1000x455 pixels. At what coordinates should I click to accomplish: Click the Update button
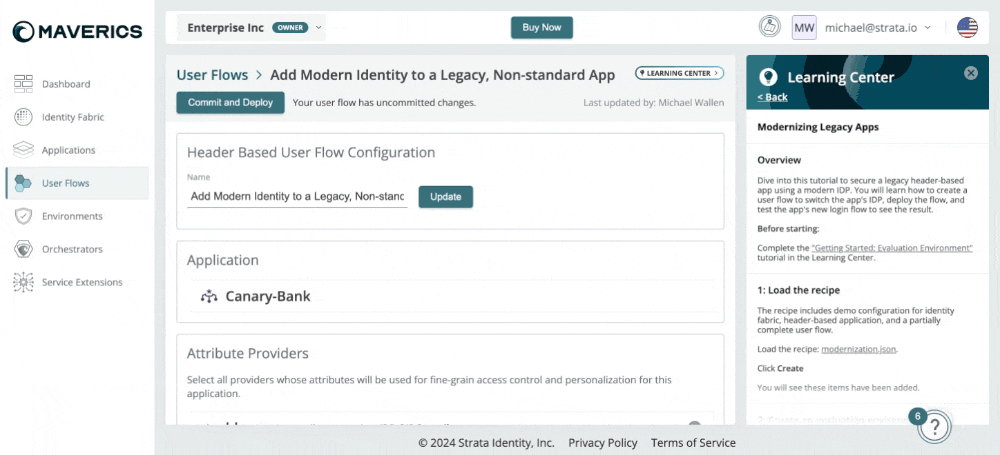(446, 197)
